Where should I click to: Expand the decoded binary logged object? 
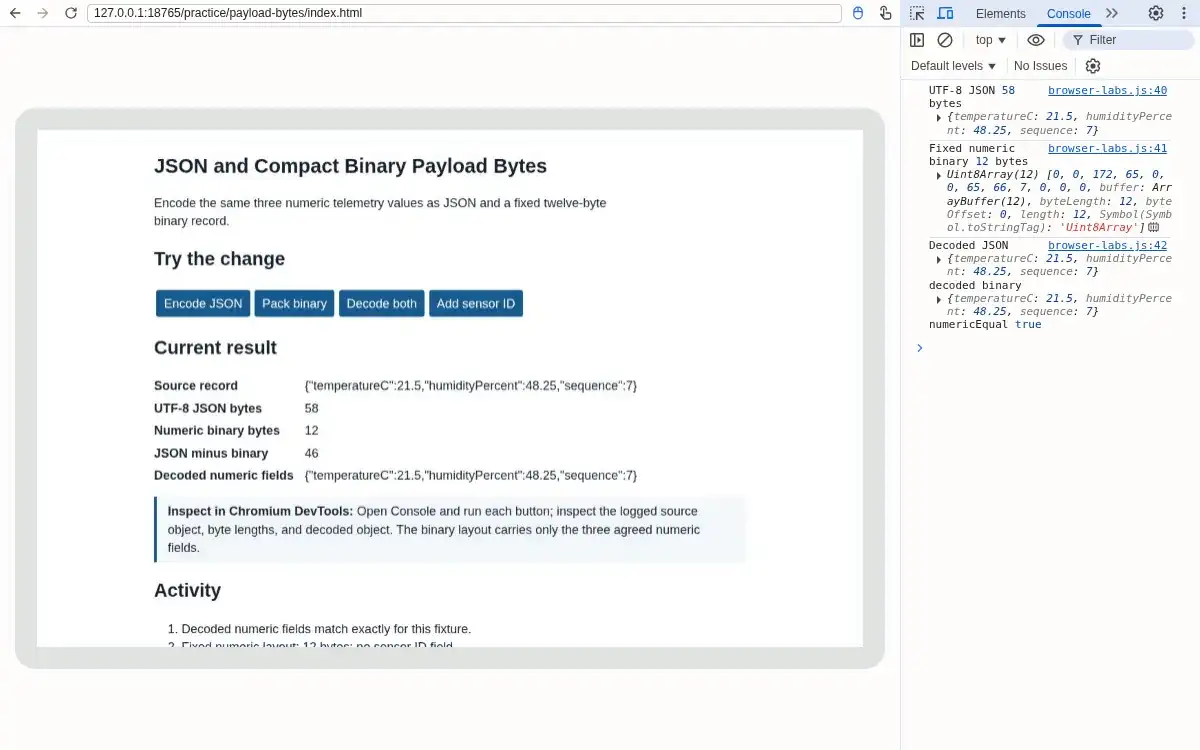(939, 299)
